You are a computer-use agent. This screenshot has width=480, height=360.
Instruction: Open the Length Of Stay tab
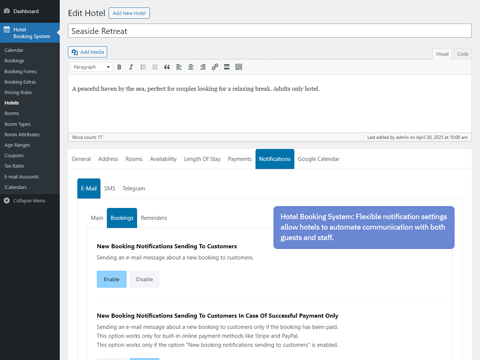pos(202,159)
